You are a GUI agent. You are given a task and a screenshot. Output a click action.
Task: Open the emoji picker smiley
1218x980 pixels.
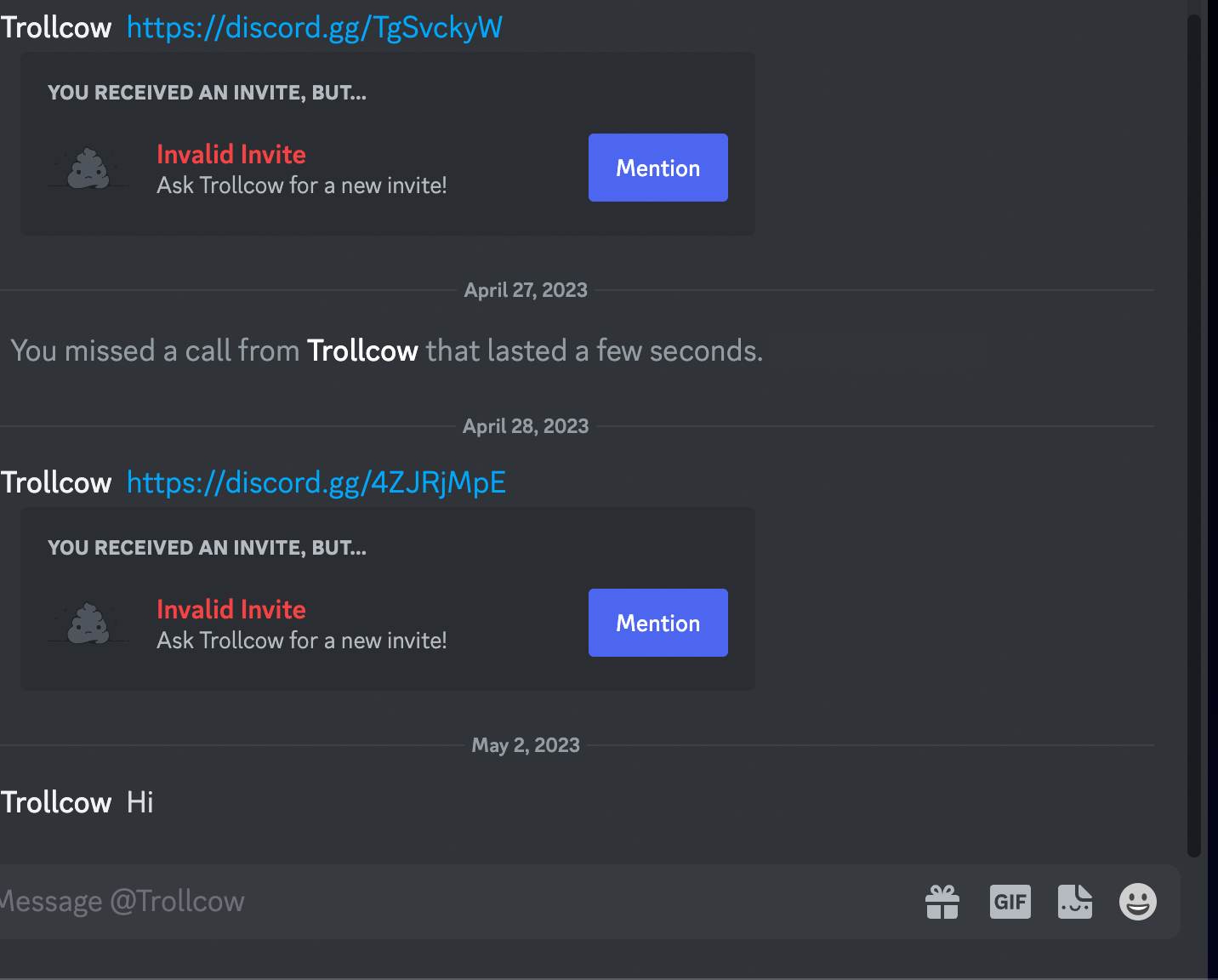click(1138, 902)
